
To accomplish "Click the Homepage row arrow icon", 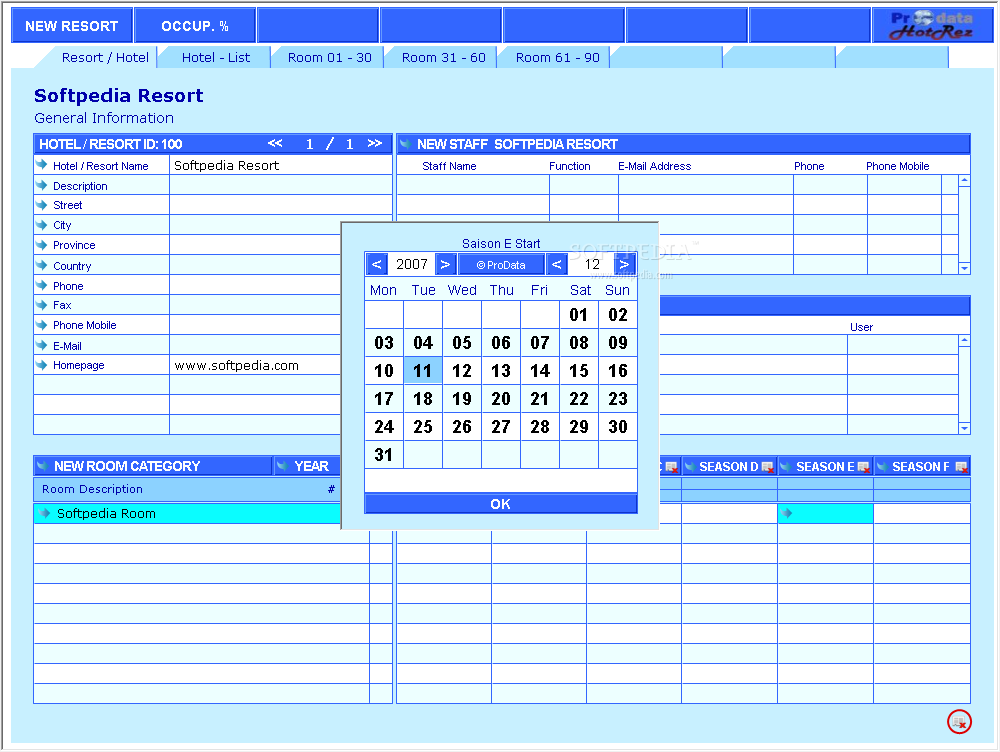I will (42, 364).
